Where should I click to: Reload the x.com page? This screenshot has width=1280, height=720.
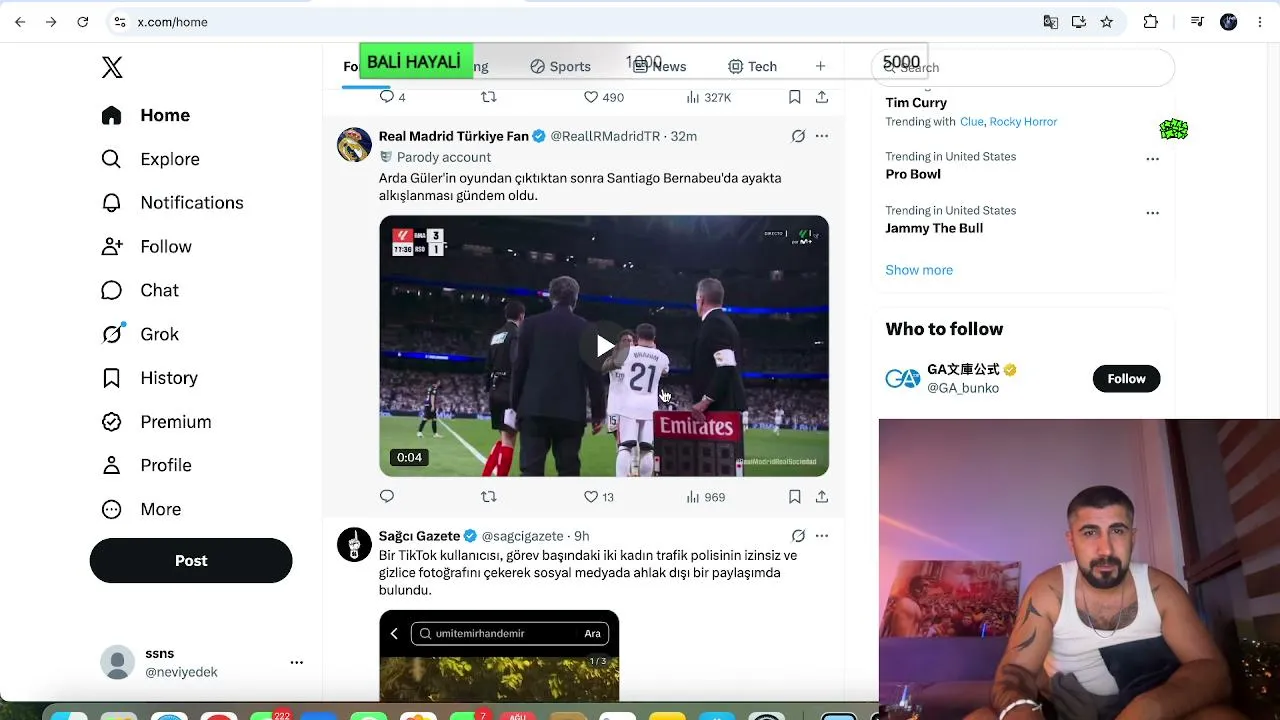(x=83, y=22)
